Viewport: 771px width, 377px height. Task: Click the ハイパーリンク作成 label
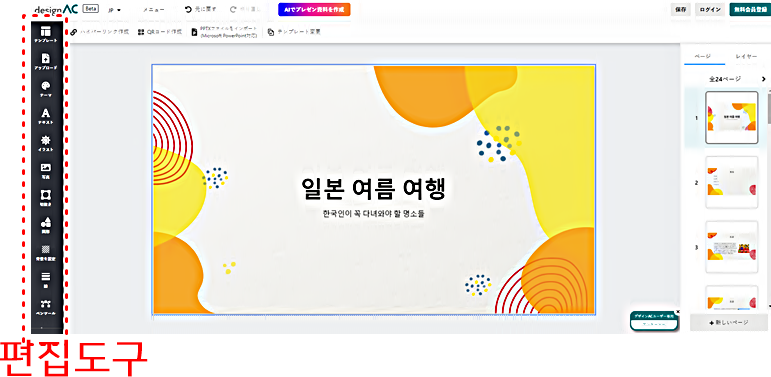coord(104,32)
